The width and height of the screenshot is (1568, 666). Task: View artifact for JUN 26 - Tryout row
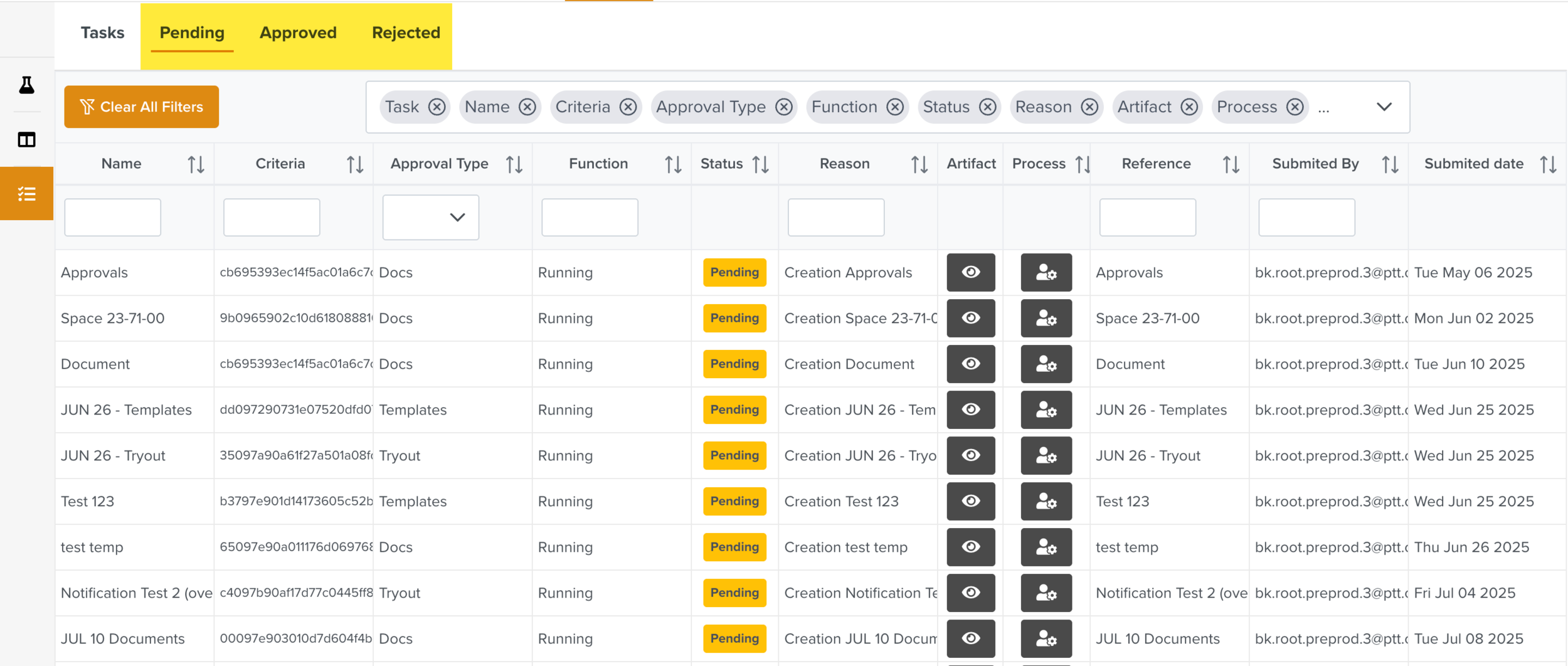[970, 455]
